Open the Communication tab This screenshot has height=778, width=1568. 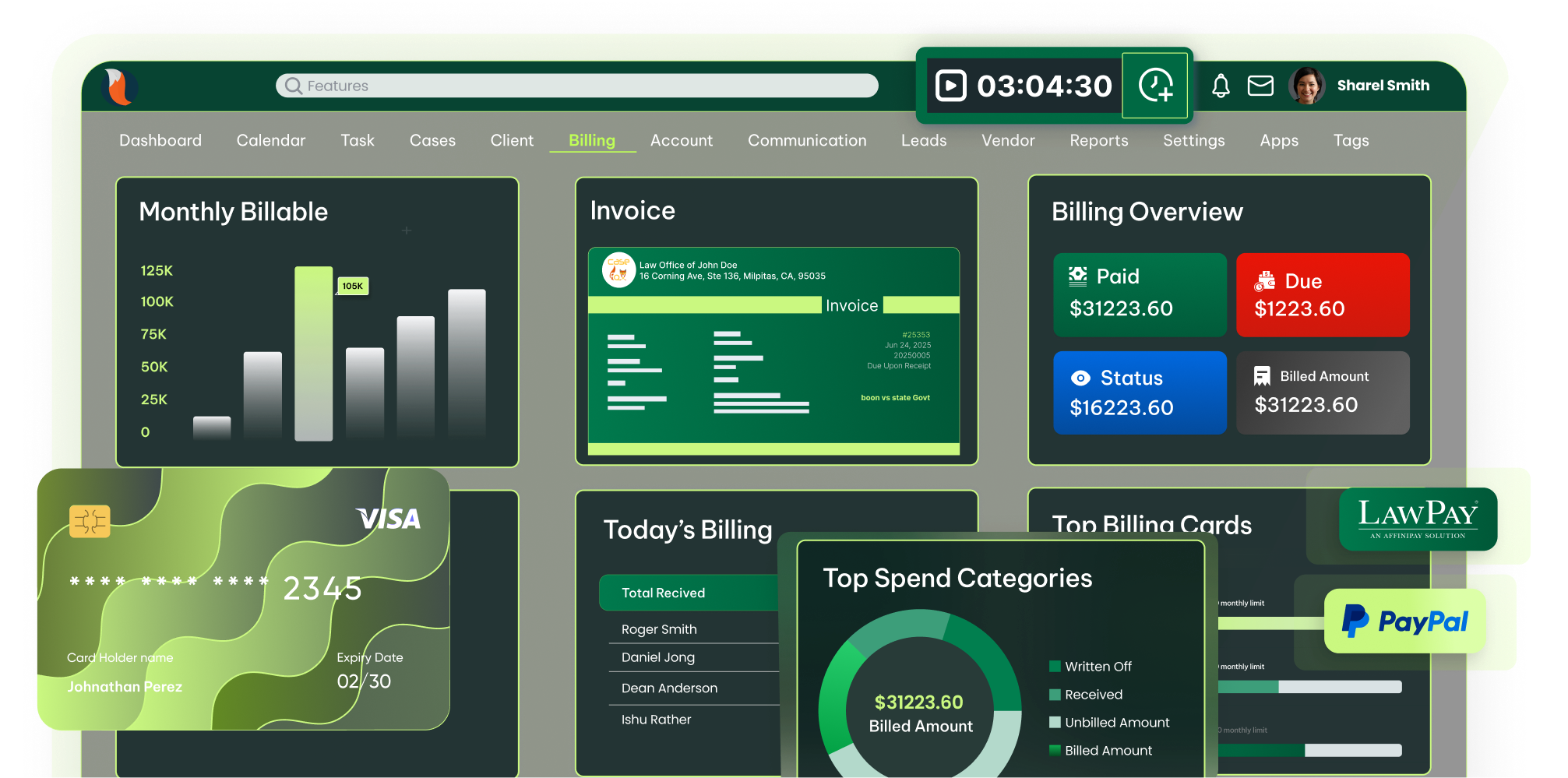(x=807, y=141)
